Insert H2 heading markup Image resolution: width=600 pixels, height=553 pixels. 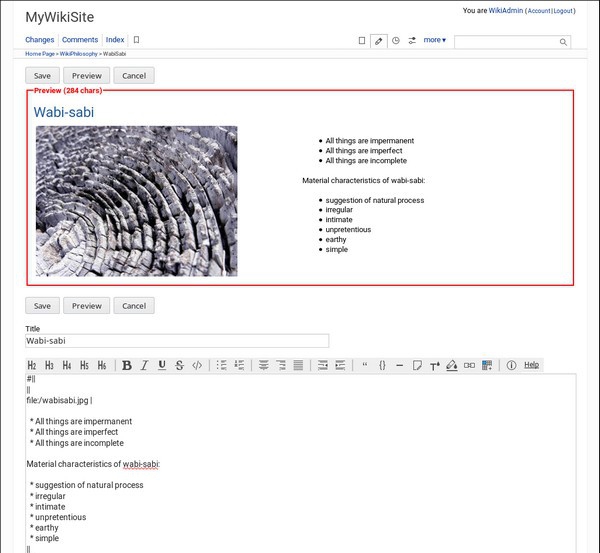tap(32, 366)
